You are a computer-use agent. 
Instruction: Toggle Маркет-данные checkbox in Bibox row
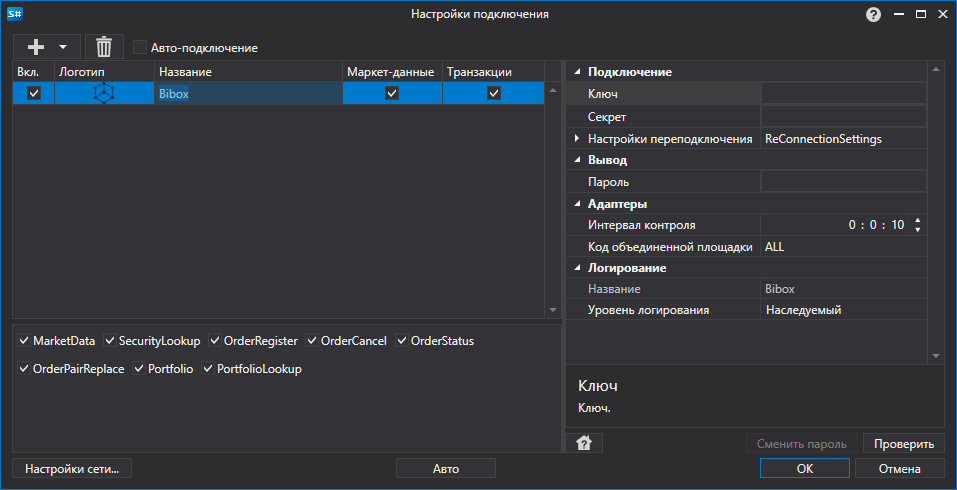[x=392, y=93]
